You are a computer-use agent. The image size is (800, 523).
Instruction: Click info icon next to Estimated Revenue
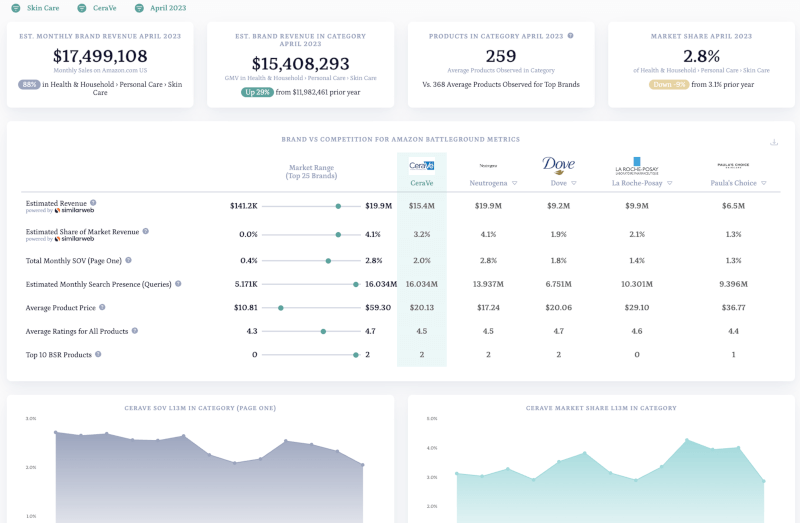pos(89,202)
